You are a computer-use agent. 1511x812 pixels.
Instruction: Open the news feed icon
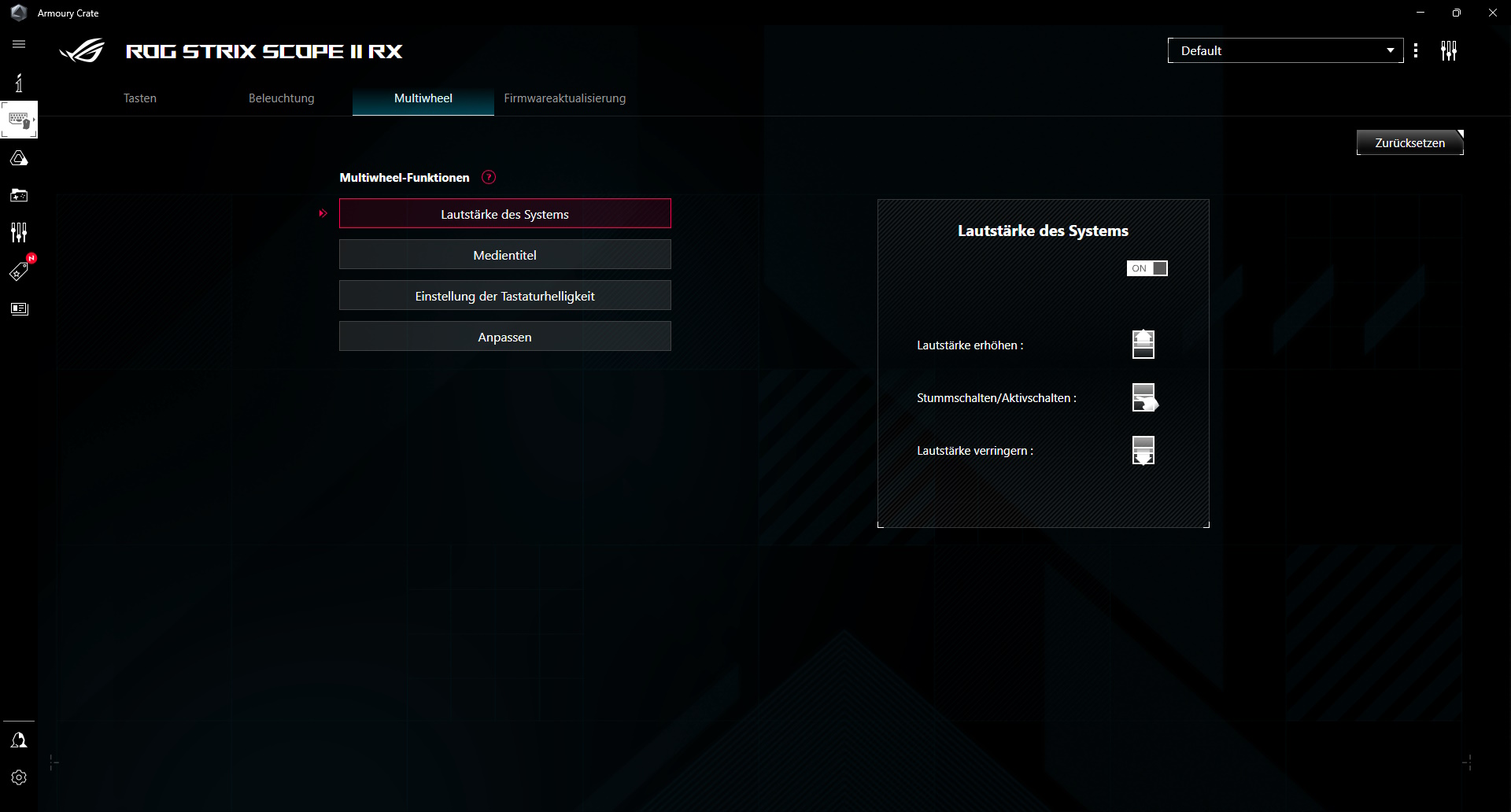pyautogui.click(x=19, y=308)
